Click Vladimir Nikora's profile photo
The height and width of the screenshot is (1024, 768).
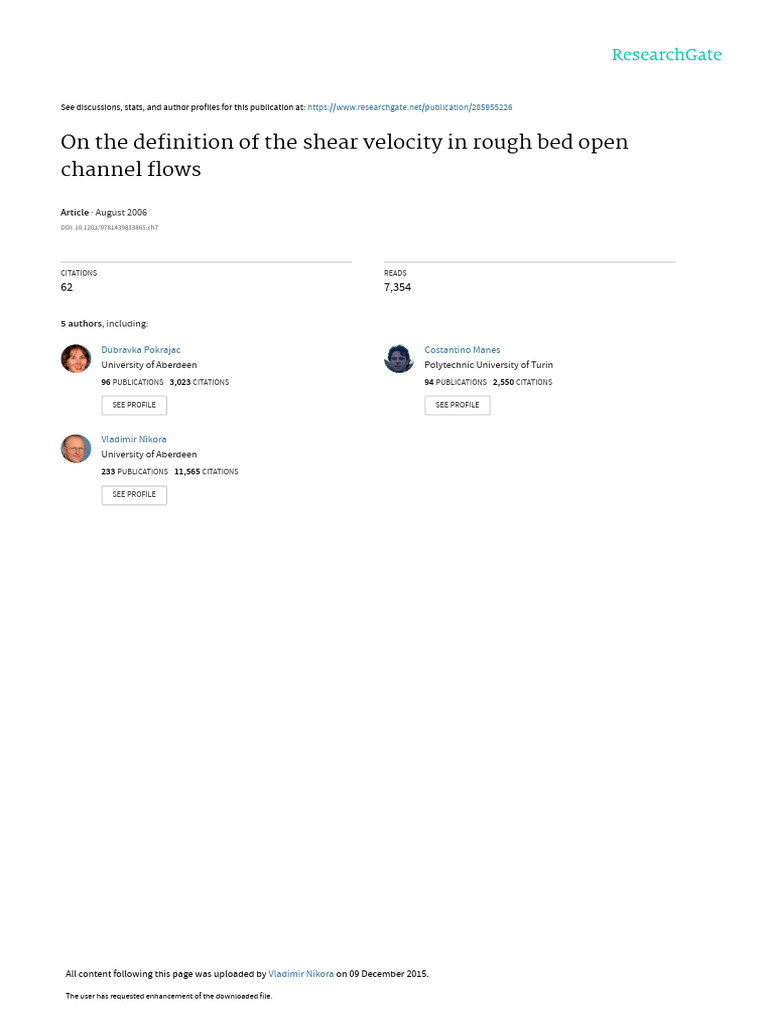pyautogui.click(x=76, y=448)
